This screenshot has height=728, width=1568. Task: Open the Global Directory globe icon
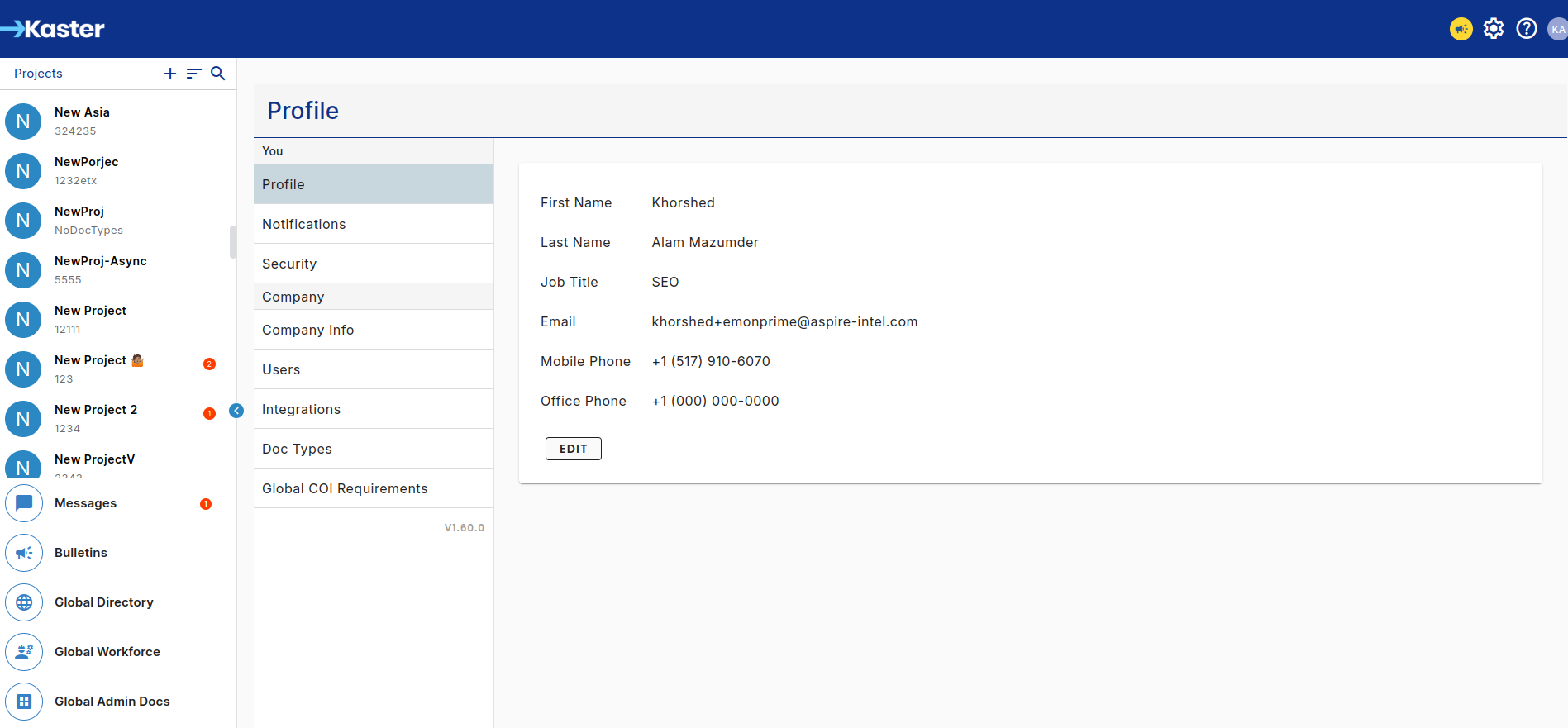click(24, 602)
